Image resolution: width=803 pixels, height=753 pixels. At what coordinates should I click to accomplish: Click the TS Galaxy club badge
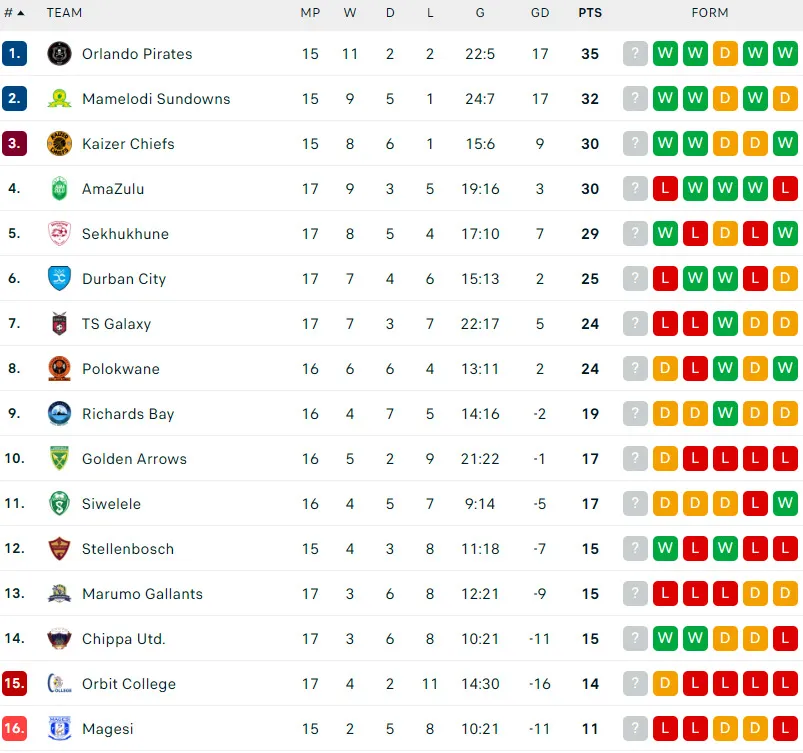[60, 324]
